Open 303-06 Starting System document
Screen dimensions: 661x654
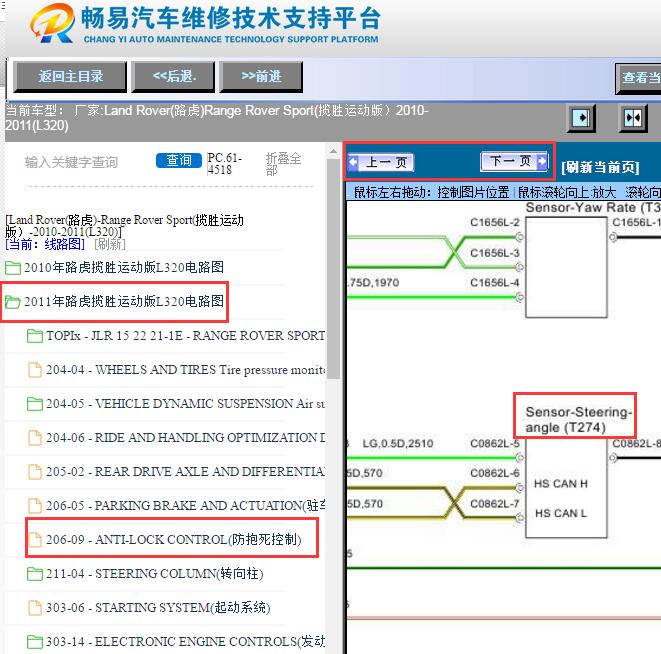(158, 608)
